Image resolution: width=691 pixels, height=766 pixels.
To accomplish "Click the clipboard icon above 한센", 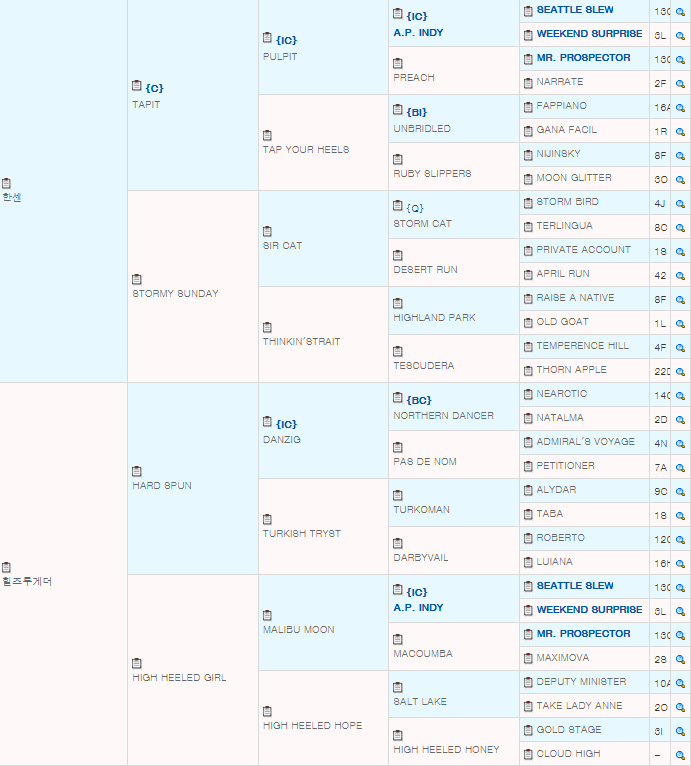I will pyautogui.click(x=6, y=184).
